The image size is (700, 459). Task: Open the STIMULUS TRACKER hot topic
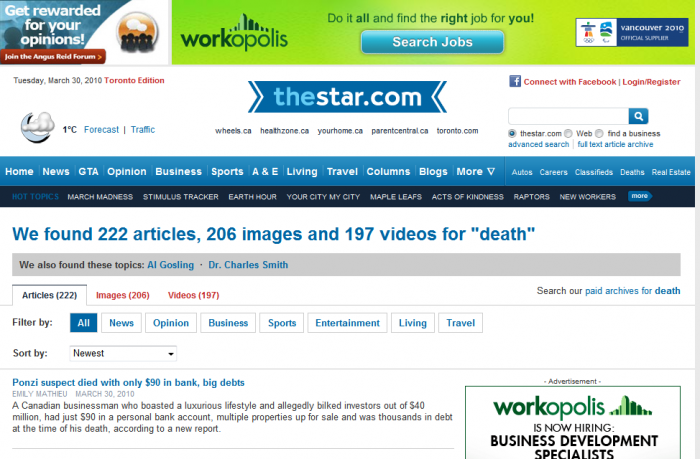coord(181,197)
